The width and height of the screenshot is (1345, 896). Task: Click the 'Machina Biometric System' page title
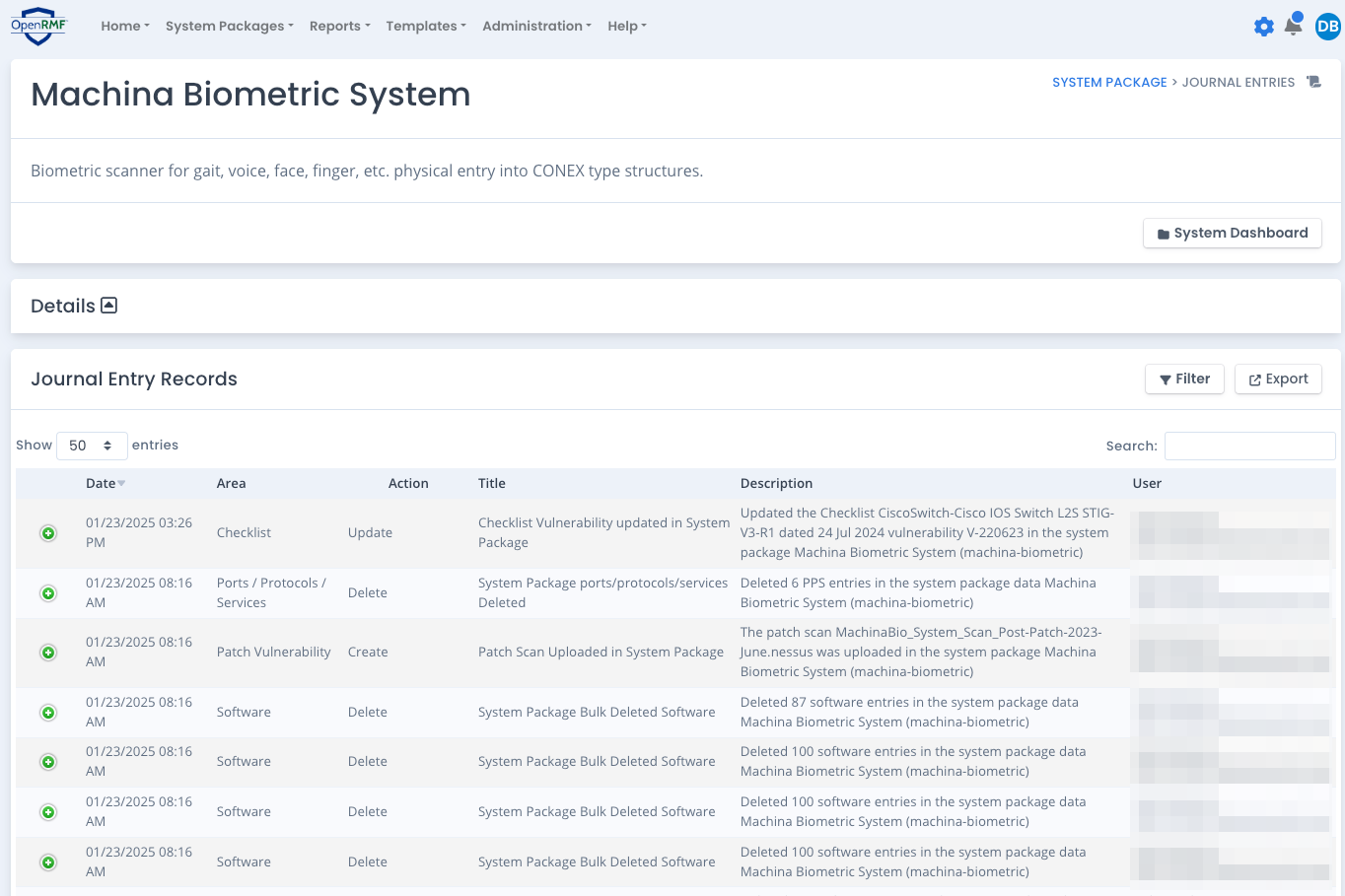click(x=250, y=95)
